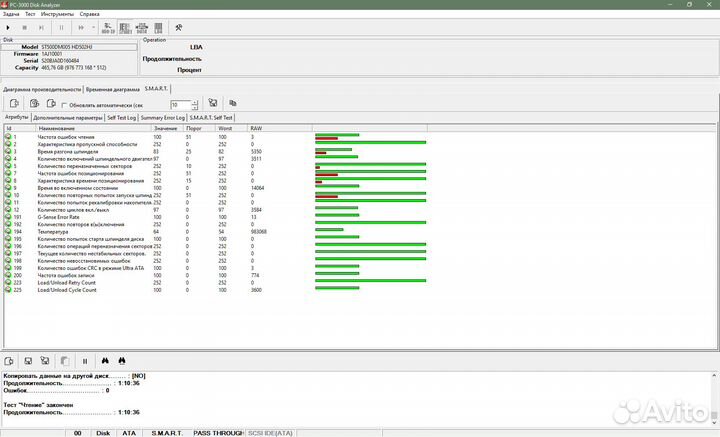Click the copy icon in S.M.A.R.T. toolbar
Screen dimensions: 720x437
tap(232, 103)
